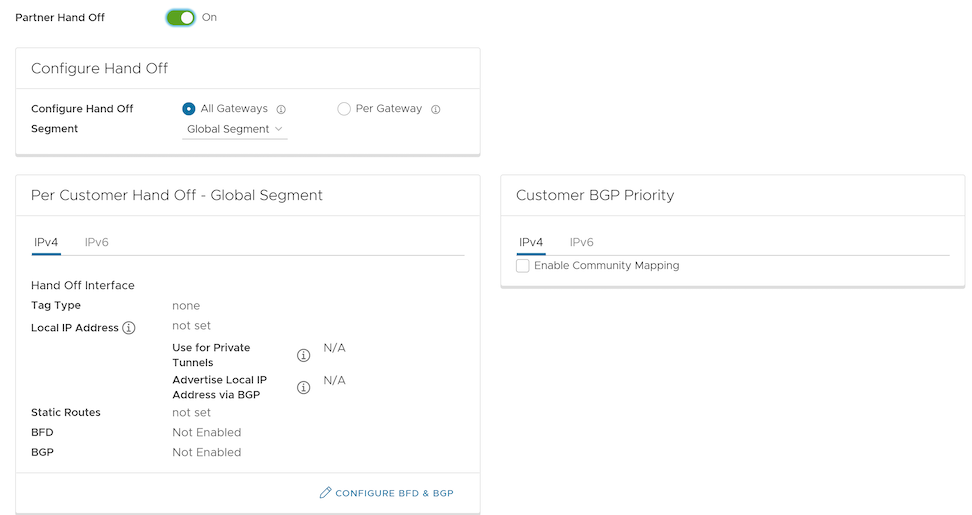972x515 pixels.
Task: Click the Per Gateway label text
Action: (x=389, y=109)
